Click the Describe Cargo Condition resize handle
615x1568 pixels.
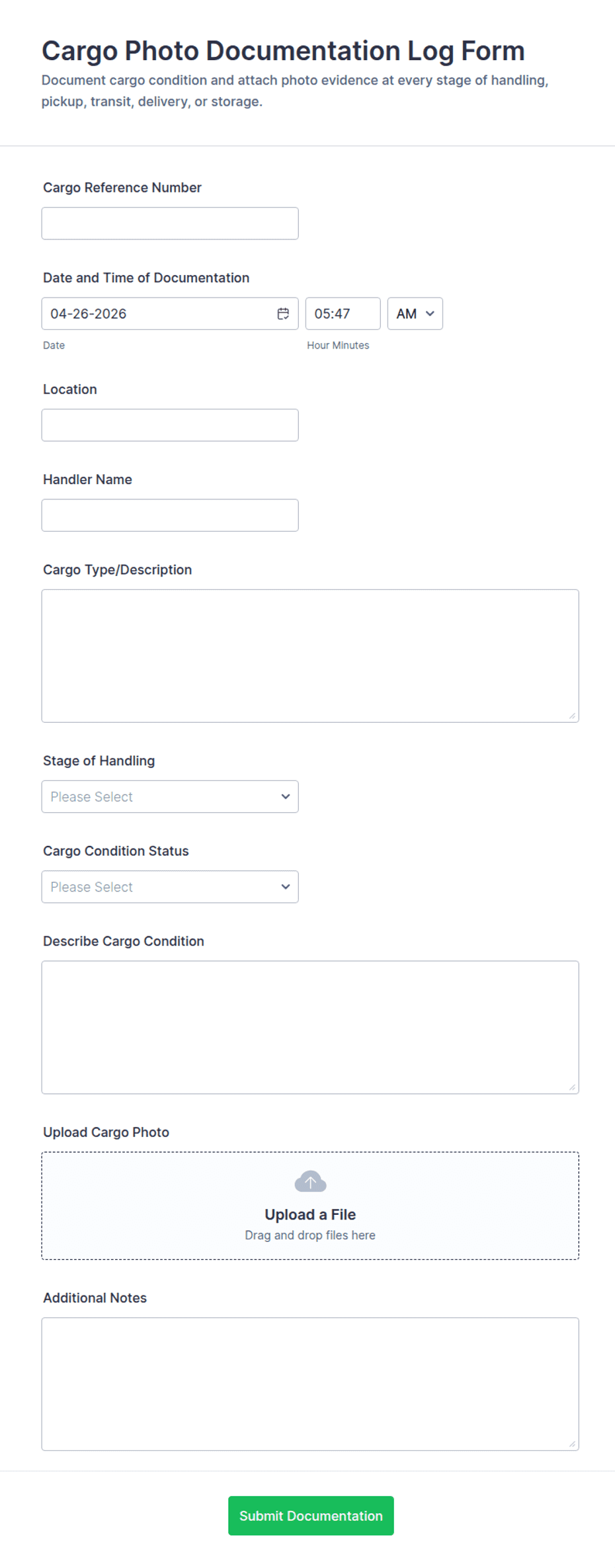pos(572,1087)
